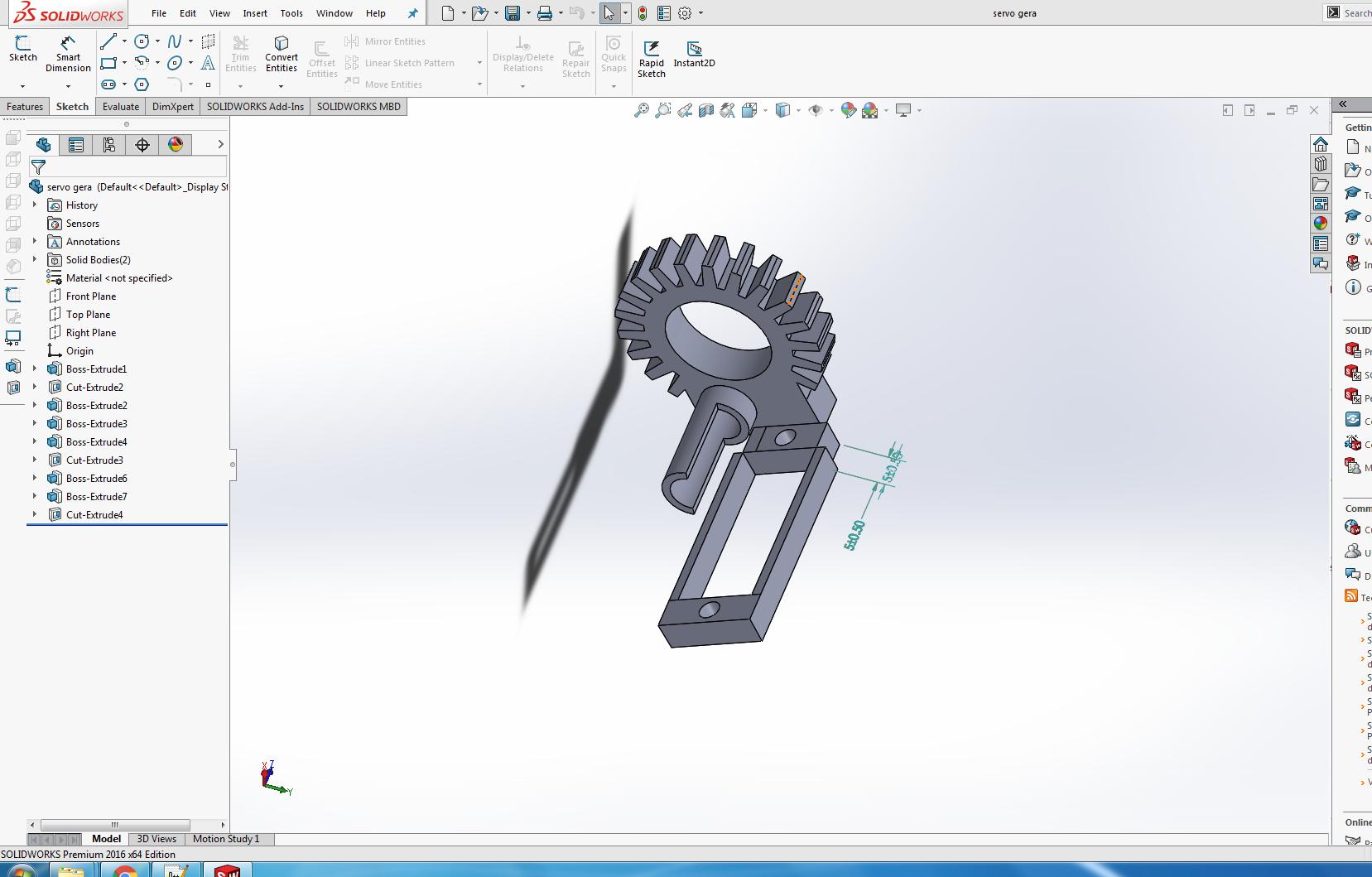The width and height of the screenshot is (1372, 877).
Task: Open the Tools menu
Action: 291,13
